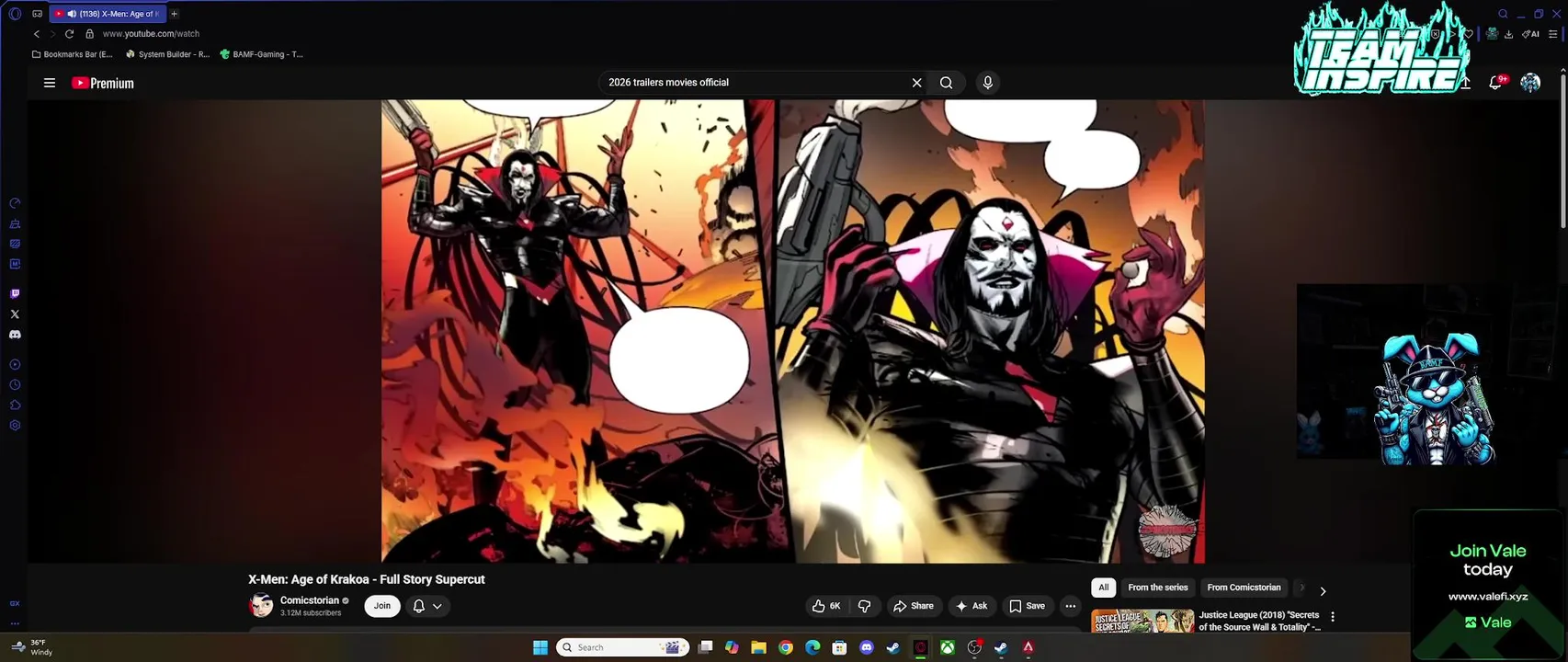Launch Microsoft Edge from the taskbar

coord(812,647)
